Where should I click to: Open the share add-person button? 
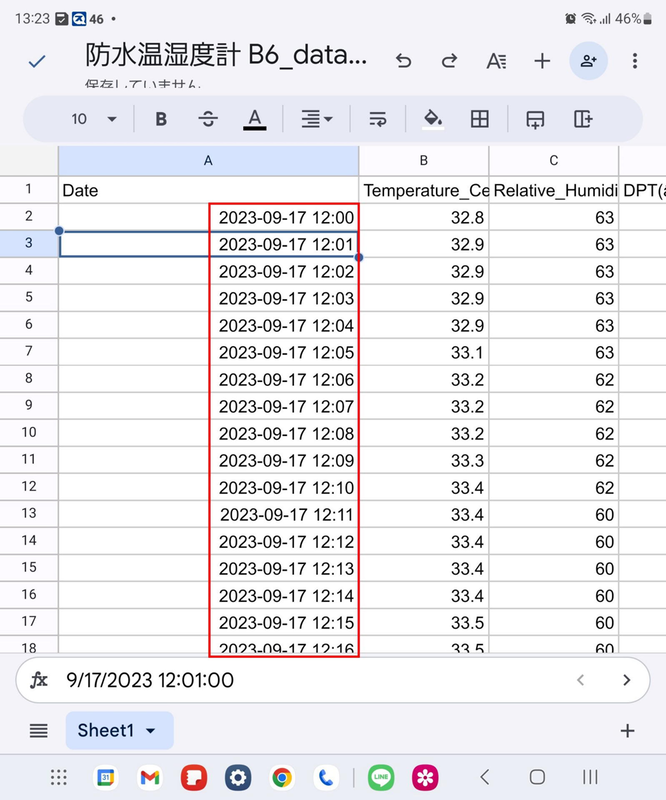tap(588, 61)
